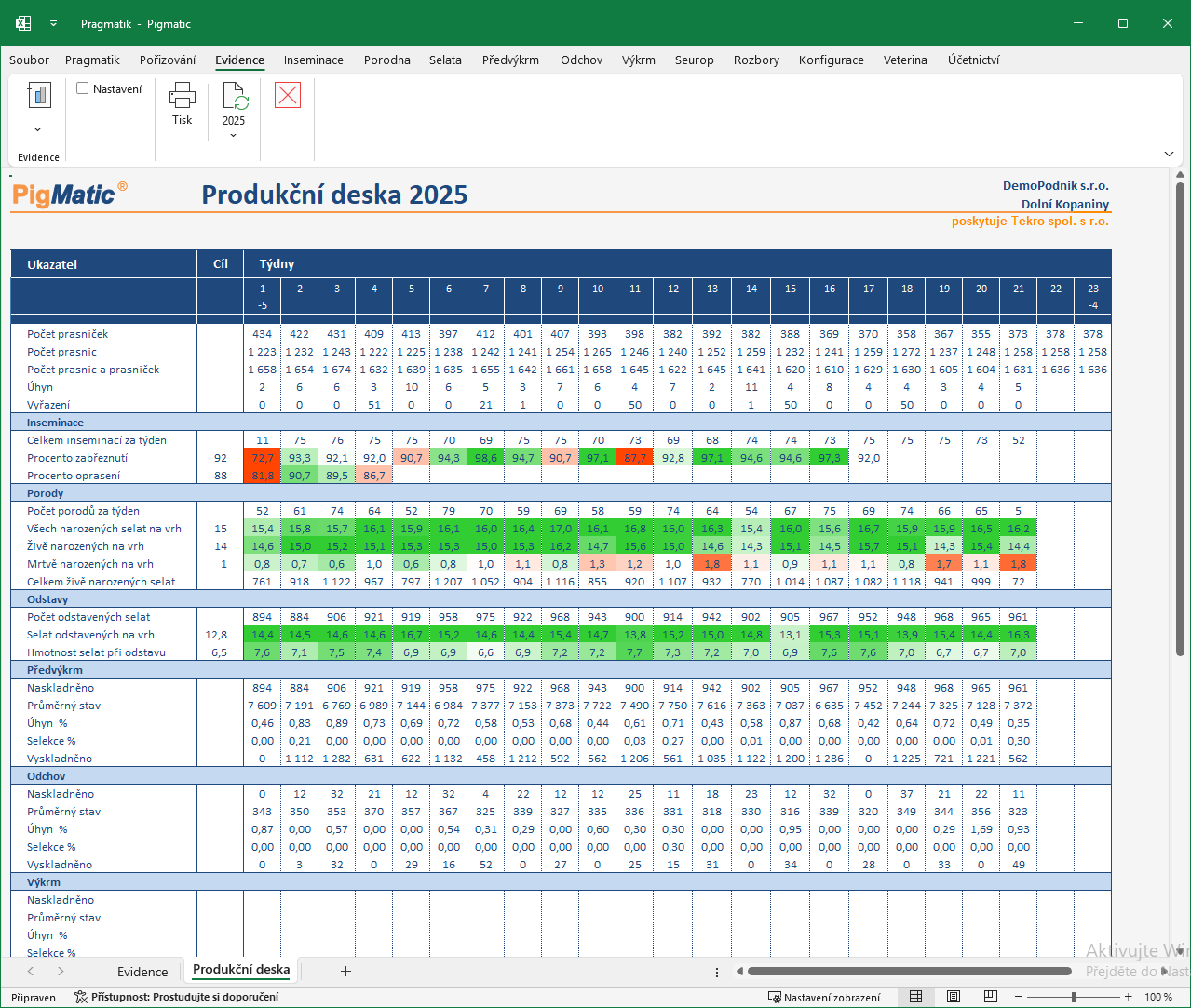Click zoom in plus icon
The width and height of the screenshot is (1191, 1008).
(x=1129, y=997)
